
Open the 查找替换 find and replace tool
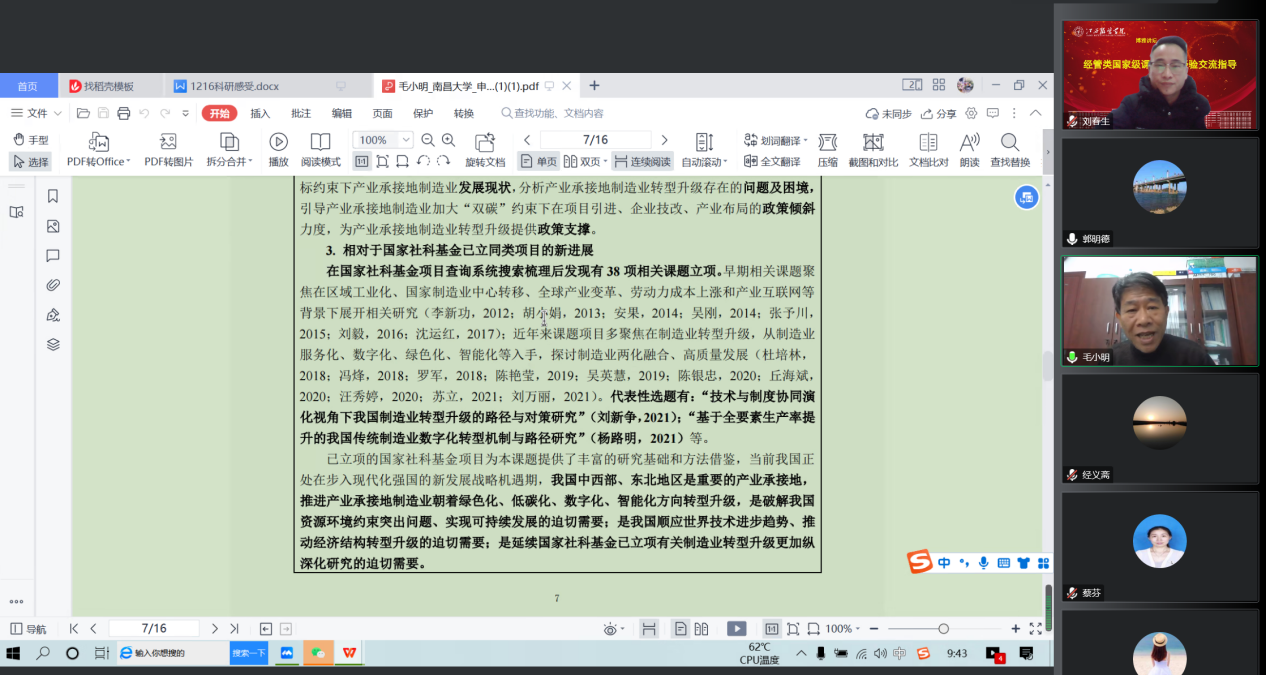(x=1010, y=150)
